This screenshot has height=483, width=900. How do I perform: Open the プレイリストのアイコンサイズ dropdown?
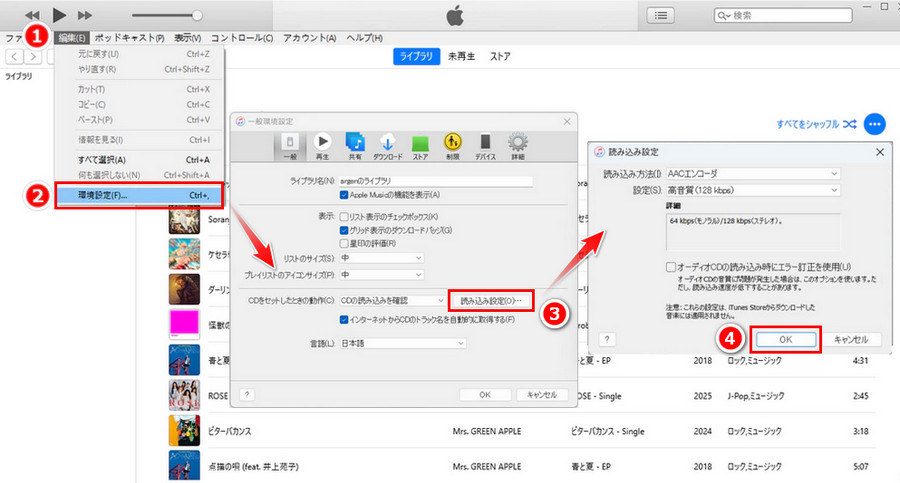click(x=381, y=275)
